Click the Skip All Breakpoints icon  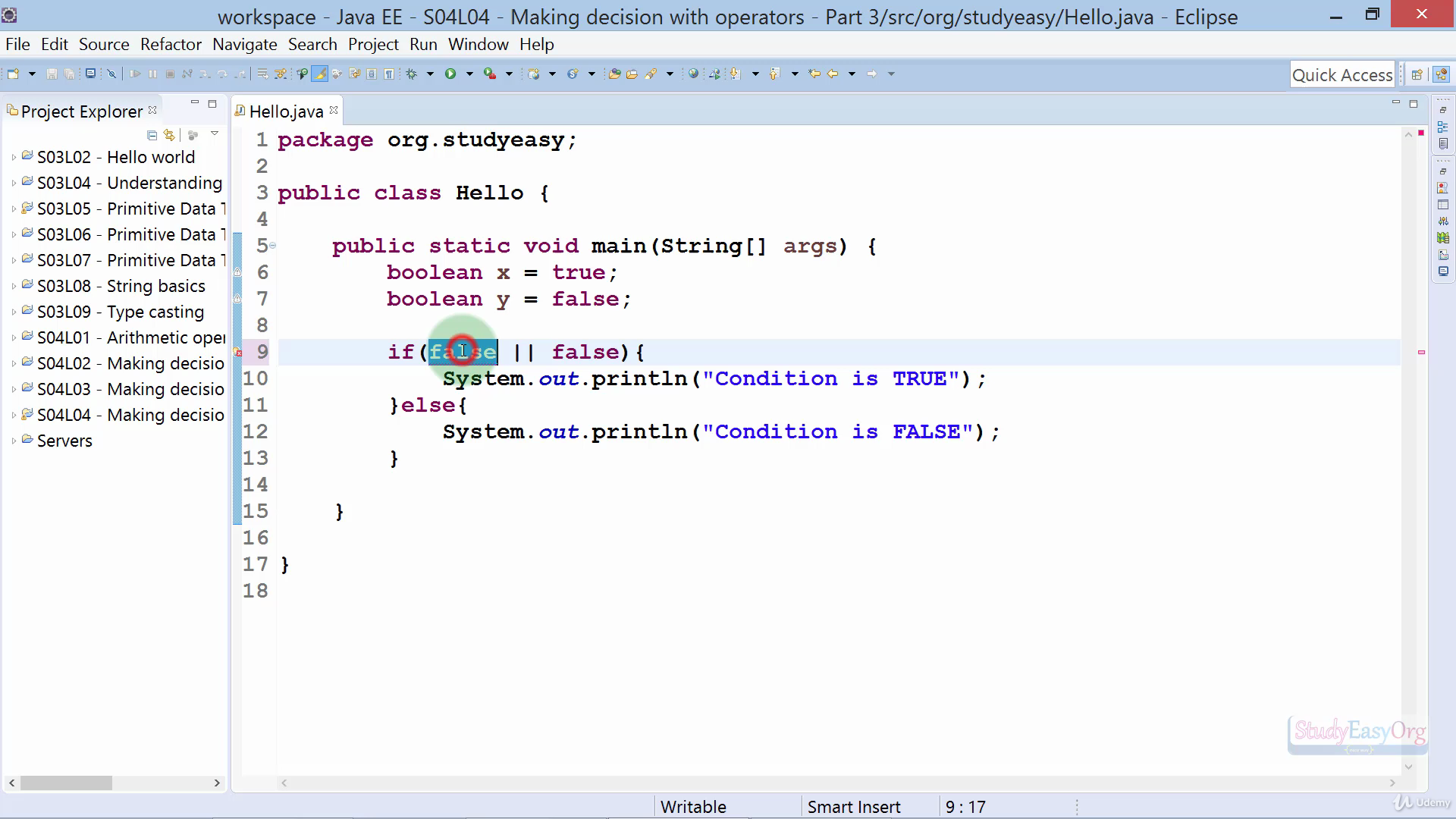(111, 74)
